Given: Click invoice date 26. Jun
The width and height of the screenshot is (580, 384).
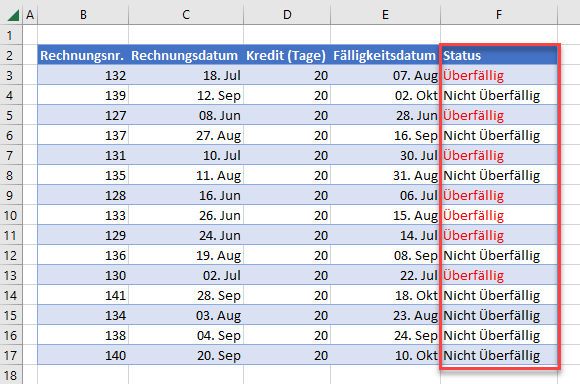Looking at the screenshot, I should click(x=186, y=215).
